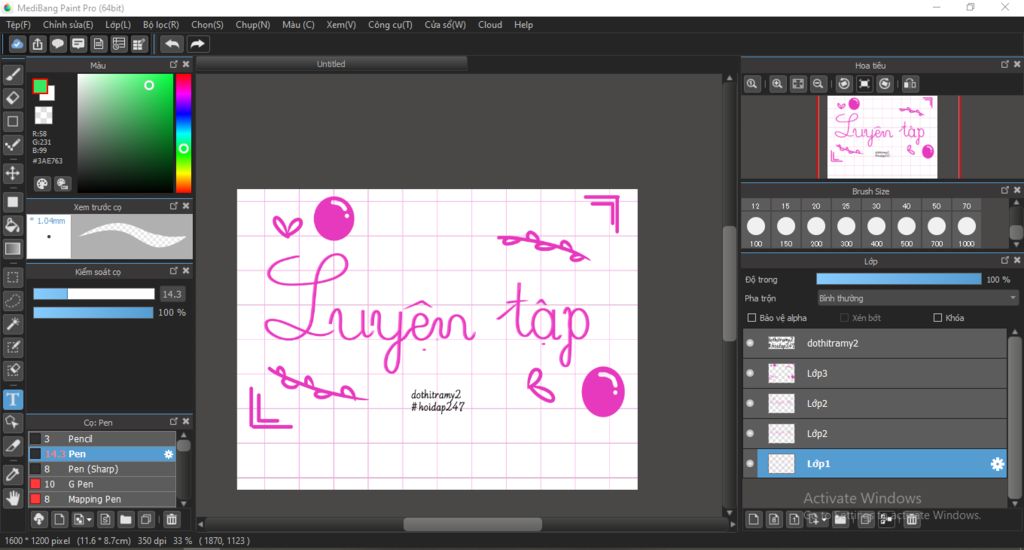1024x550 pixels.
Task: Undock the Xem trước cọ panel
Action: pos(173,206)
